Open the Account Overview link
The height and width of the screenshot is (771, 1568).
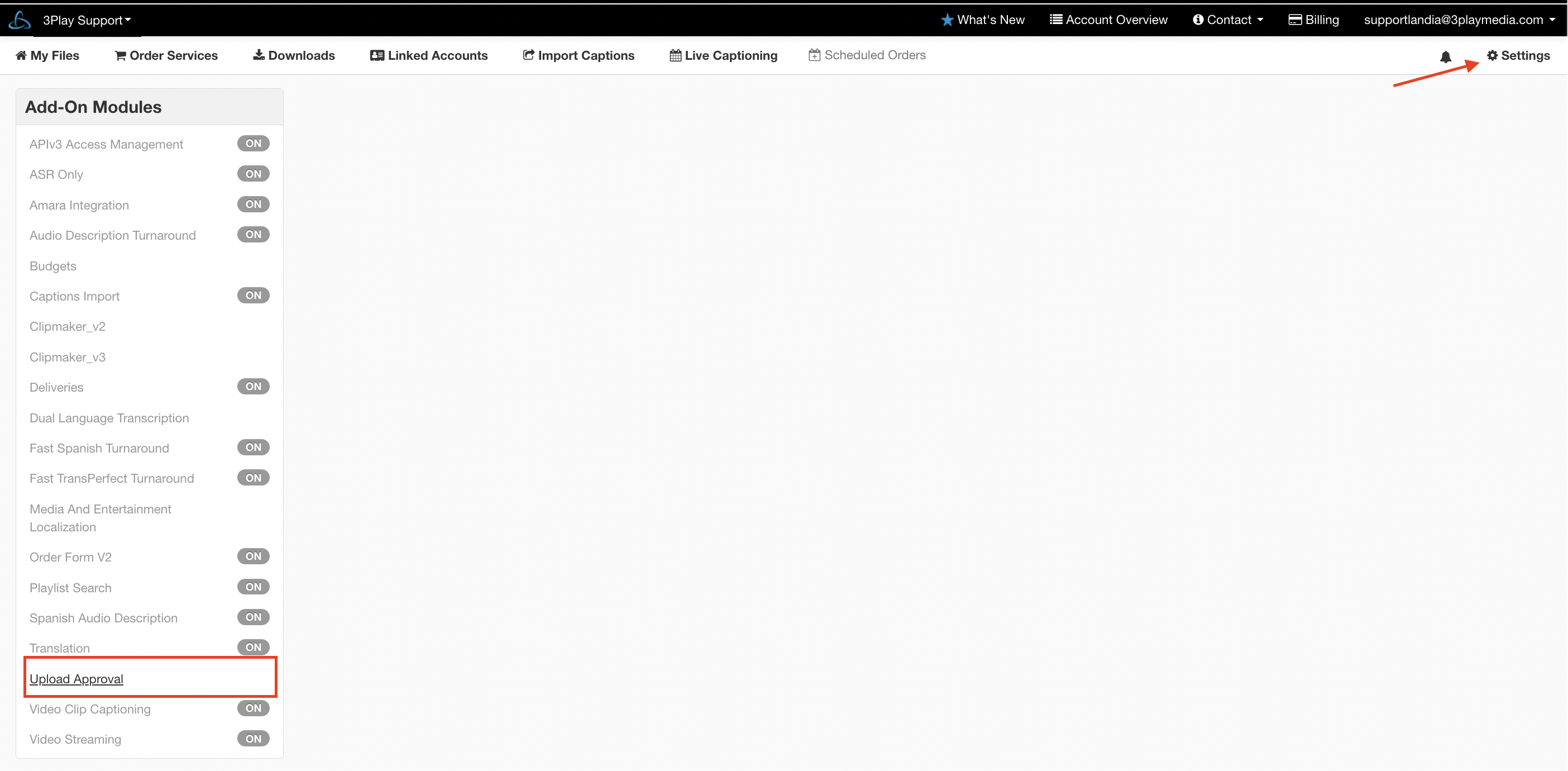click(1109, 20)
